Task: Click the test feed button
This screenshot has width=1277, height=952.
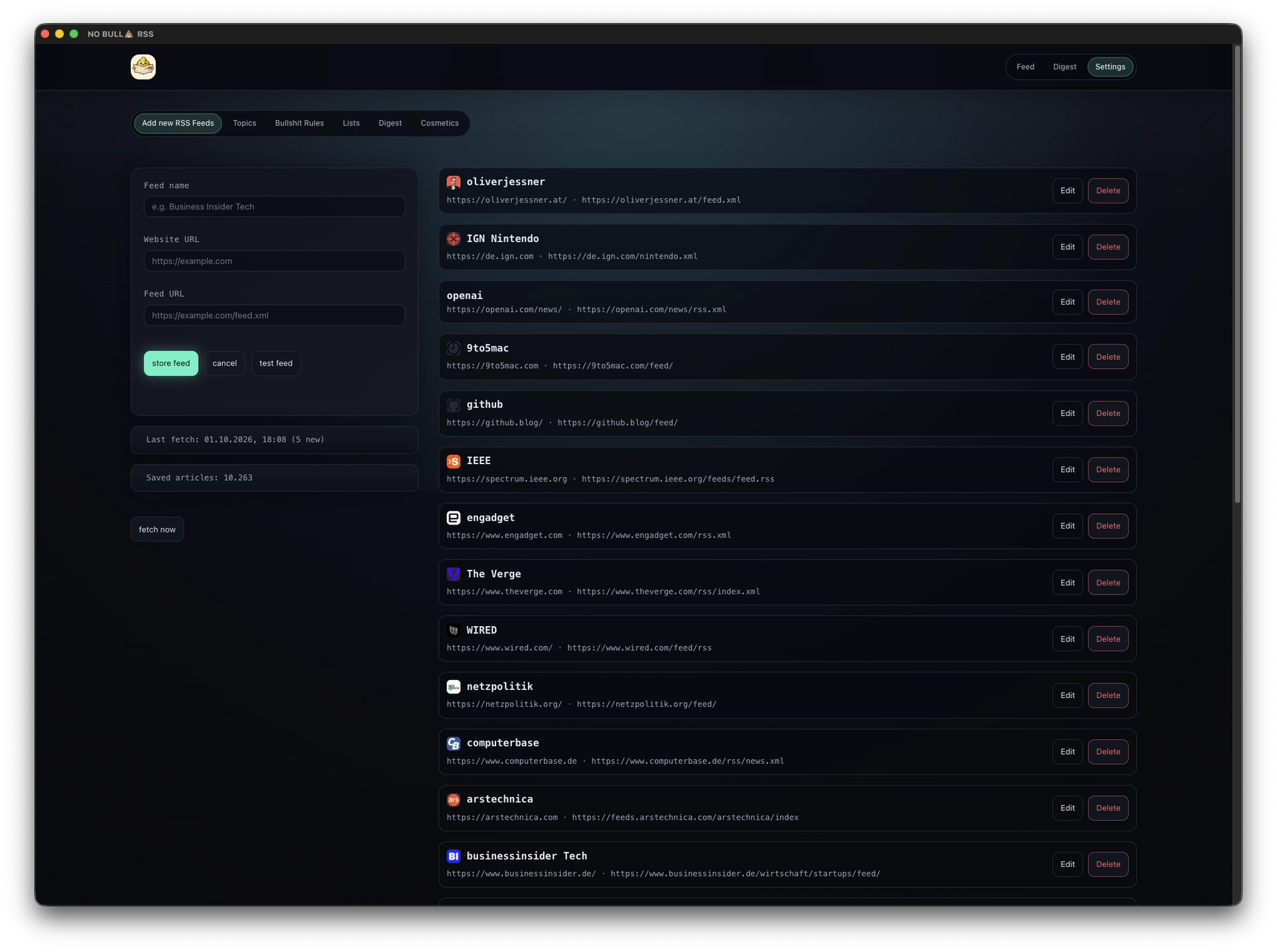Action: pyautogui.click(x=276, y=363)
